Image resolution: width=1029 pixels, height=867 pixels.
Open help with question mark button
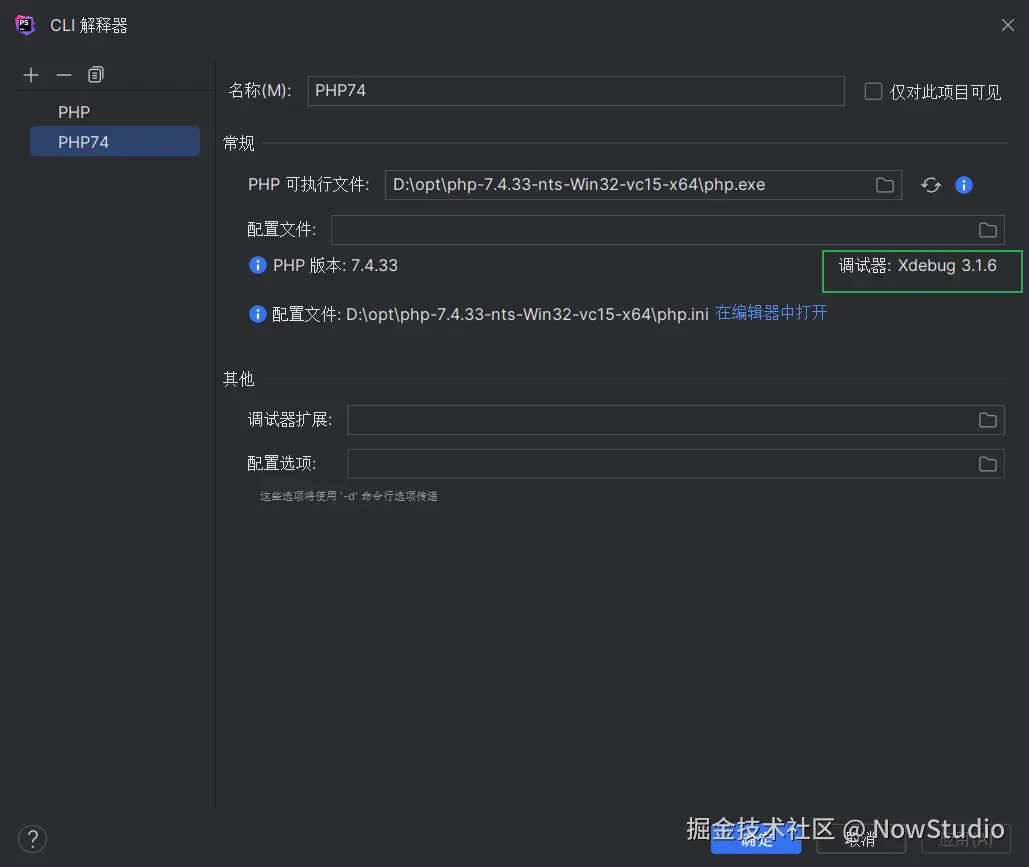pyautogui.click(x=32, y=839)
